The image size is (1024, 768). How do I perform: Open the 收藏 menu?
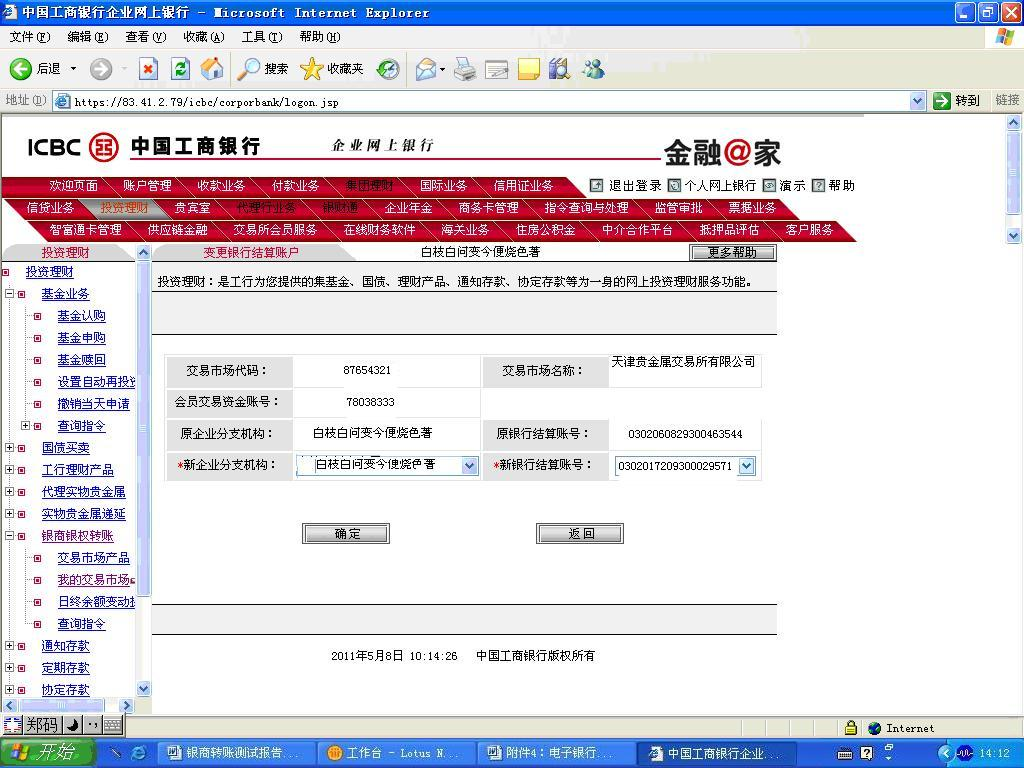[204, 37]
